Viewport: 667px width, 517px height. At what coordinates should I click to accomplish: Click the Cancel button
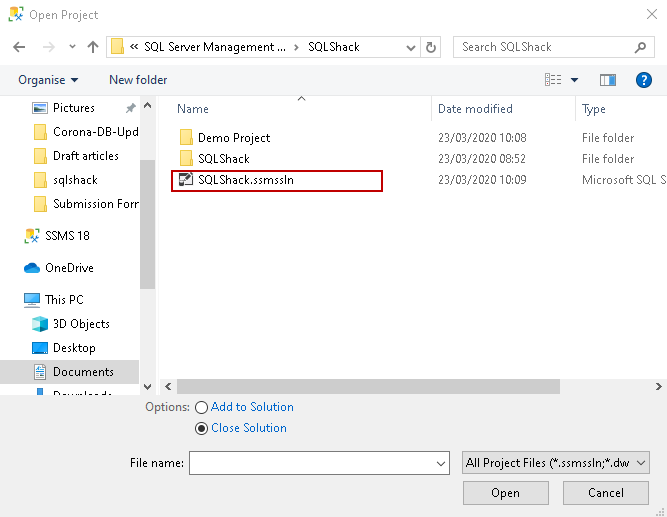pos(606,493)
